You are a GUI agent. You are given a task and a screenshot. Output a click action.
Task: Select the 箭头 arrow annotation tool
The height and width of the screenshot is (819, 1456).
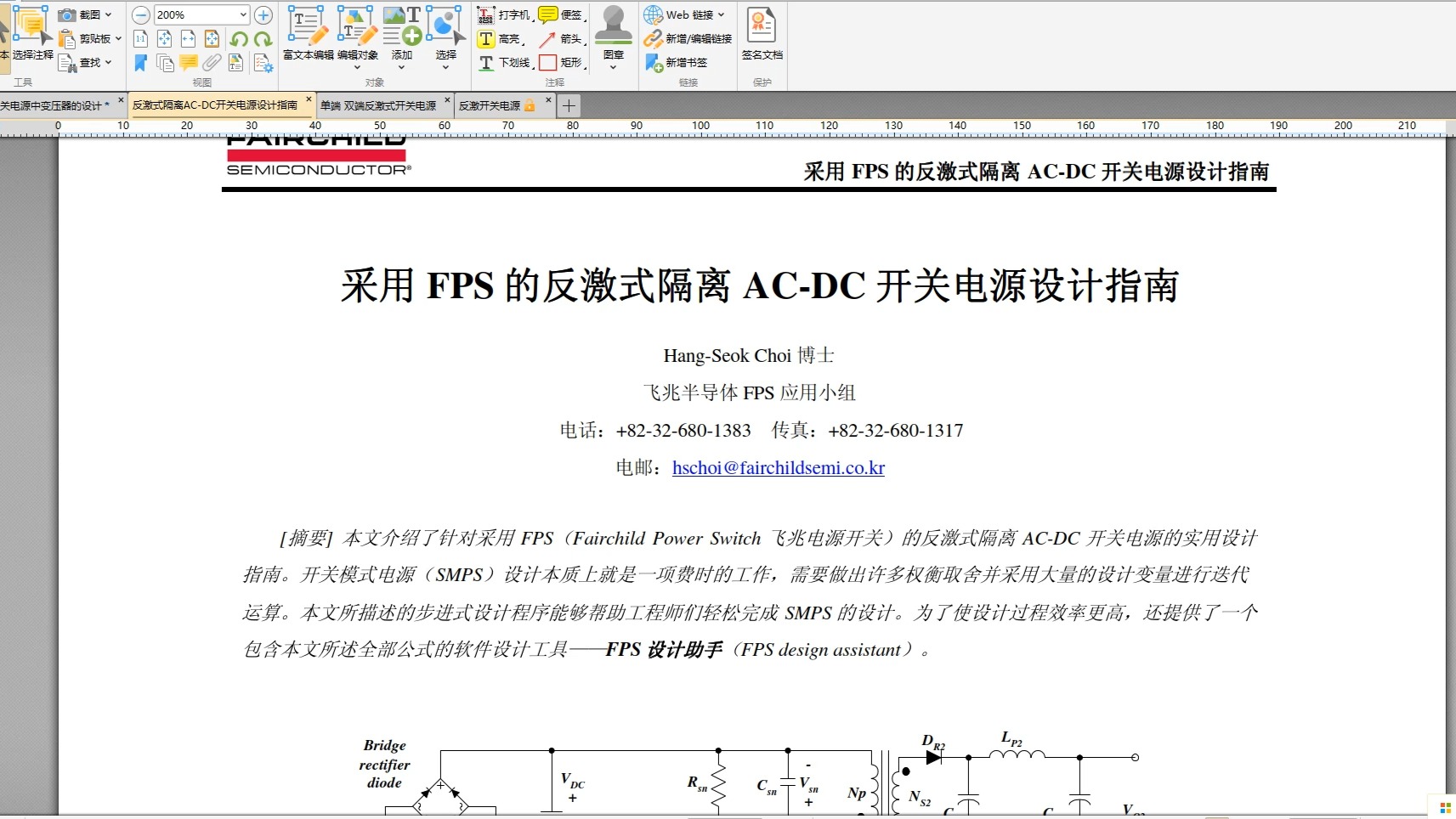point(561,38)
